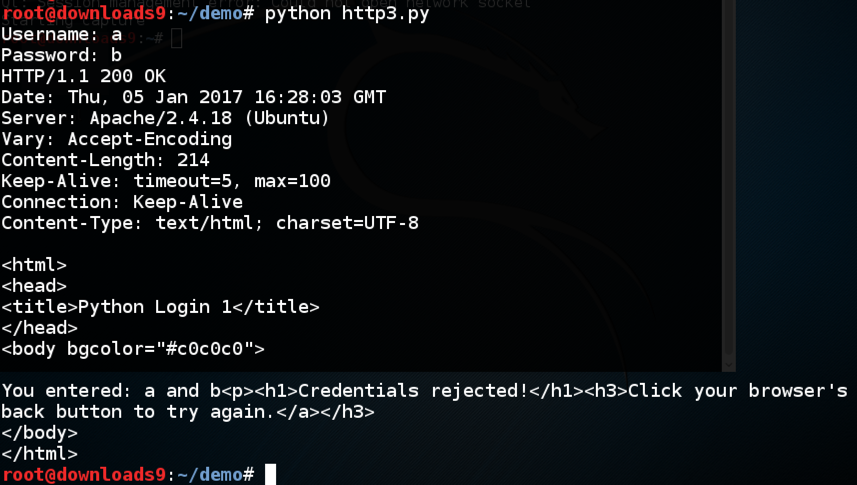This screenshot has width=857, height=485.
Task: Click the 'Server: Apache/2.4.18 (Ubuntu)' line
Action: coord(165,118)
